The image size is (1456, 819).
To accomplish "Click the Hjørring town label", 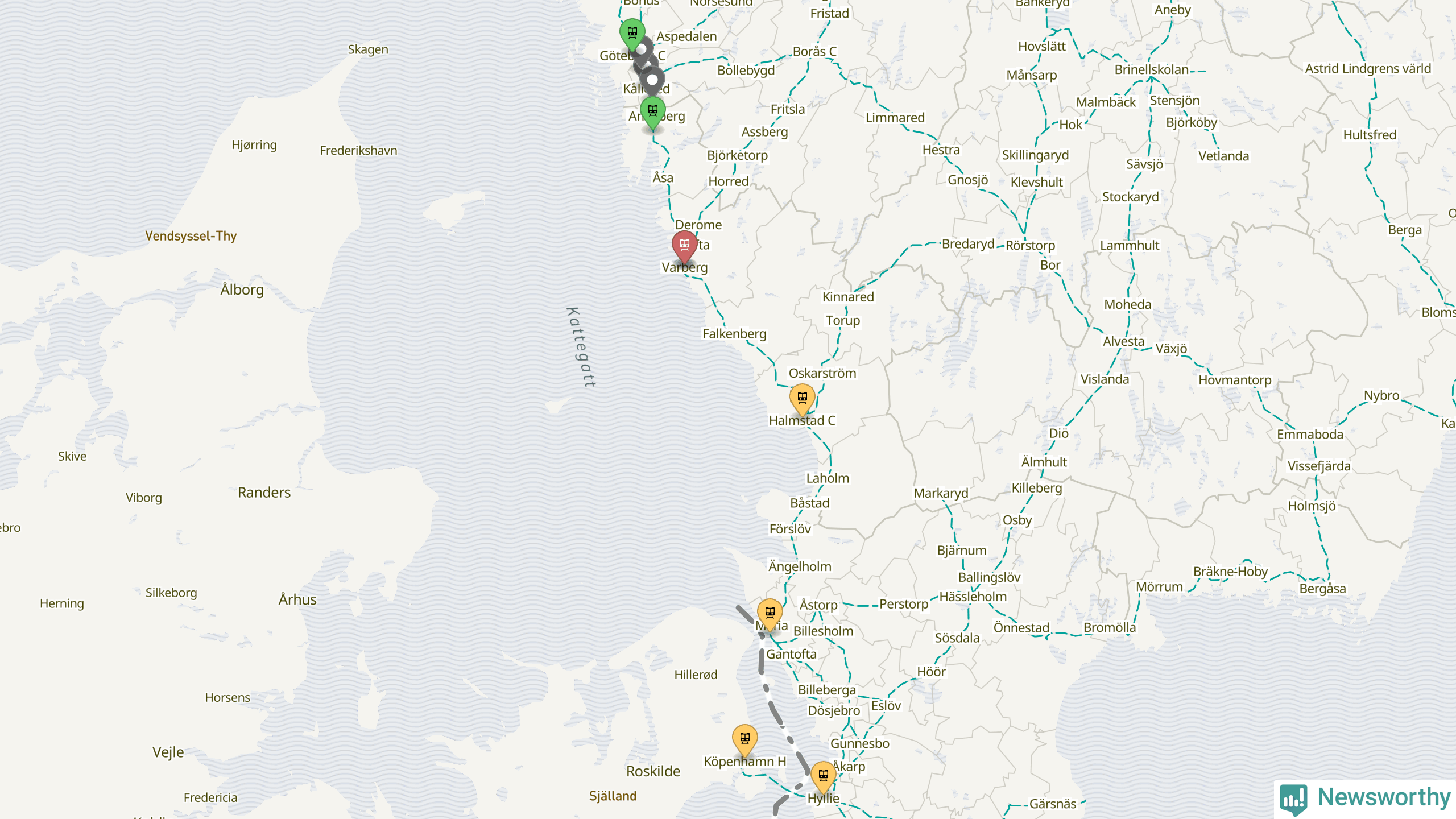I will point(254,145).
